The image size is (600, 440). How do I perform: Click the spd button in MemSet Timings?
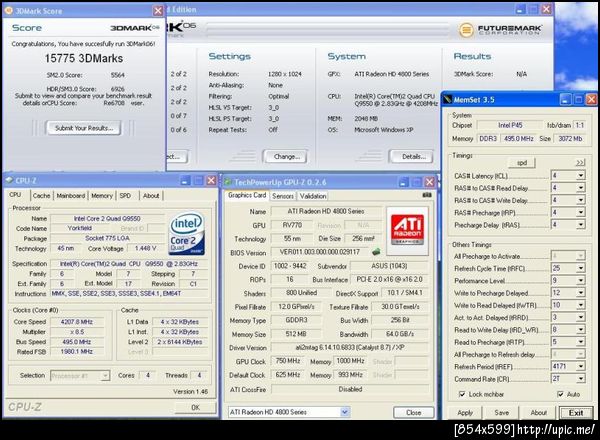click(x=522, y=163)
